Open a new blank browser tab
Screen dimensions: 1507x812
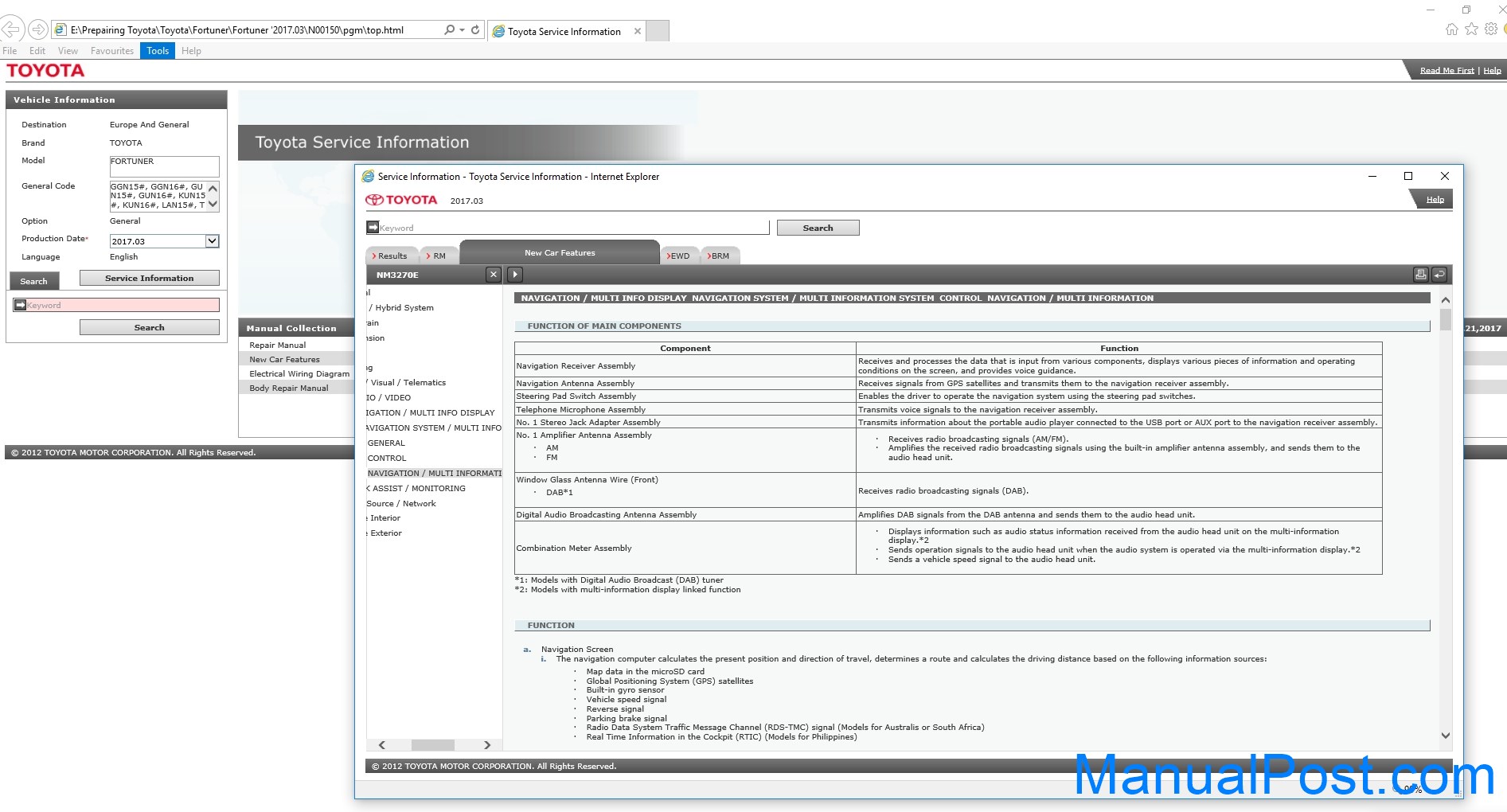pyautogui.click(x=658, y=31)
